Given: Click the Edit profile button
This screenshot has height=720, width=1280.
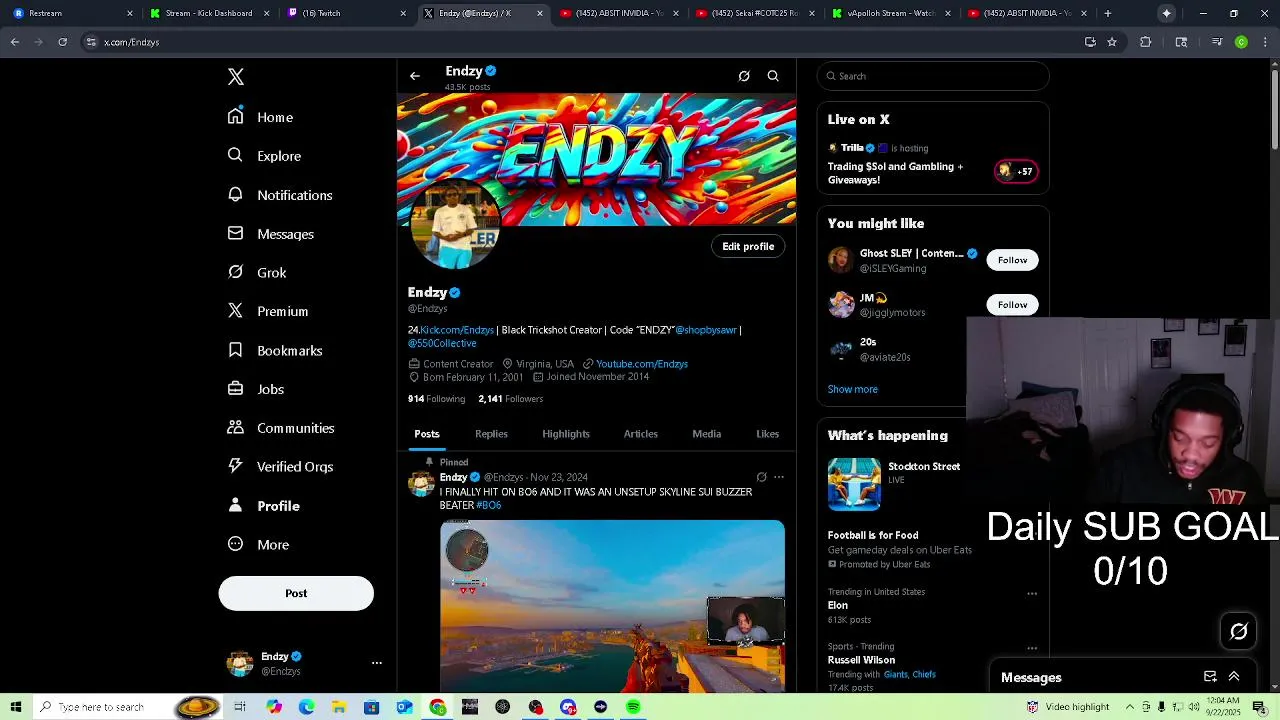Looking at the screenshot, I should (748, 246).
